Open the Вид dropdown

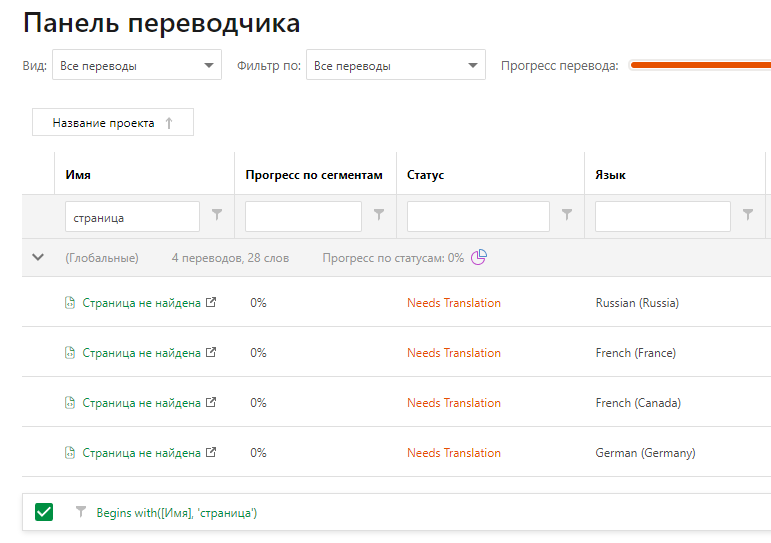[x=136, y=66]
